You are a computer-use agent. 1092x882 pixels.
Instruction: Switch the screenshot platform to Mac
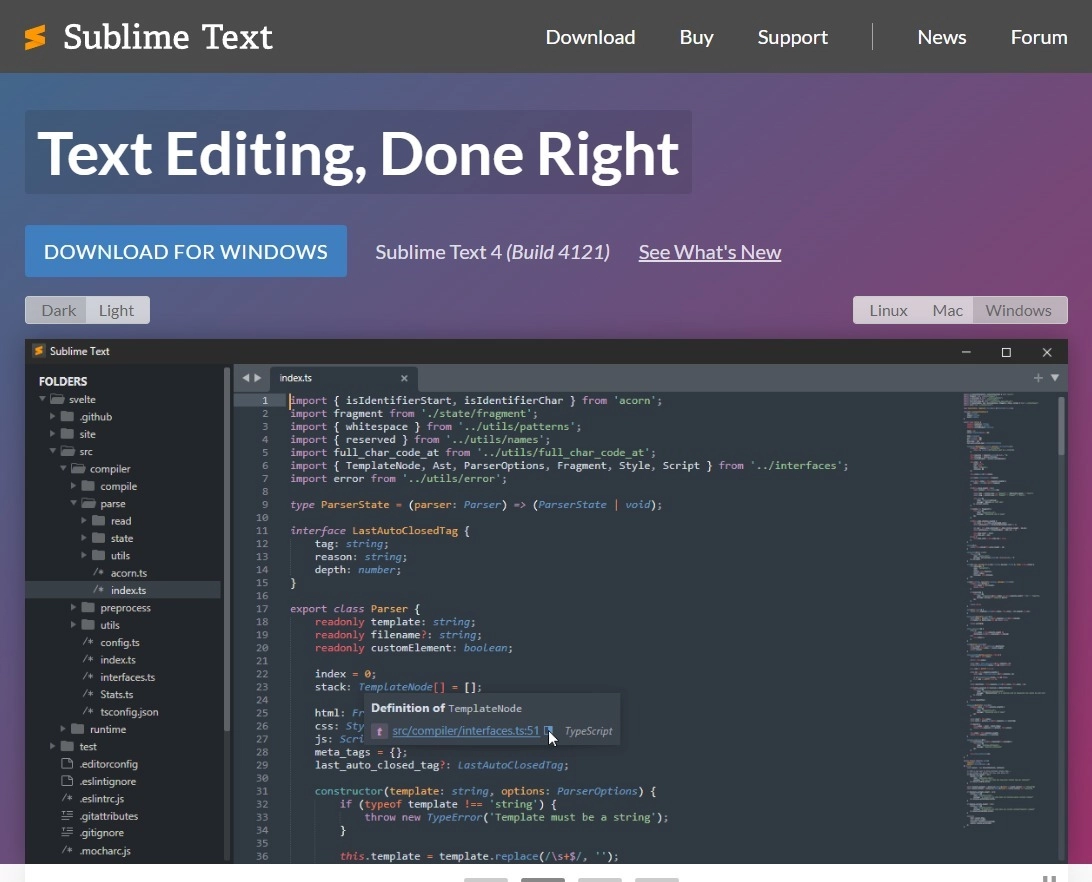947,310
